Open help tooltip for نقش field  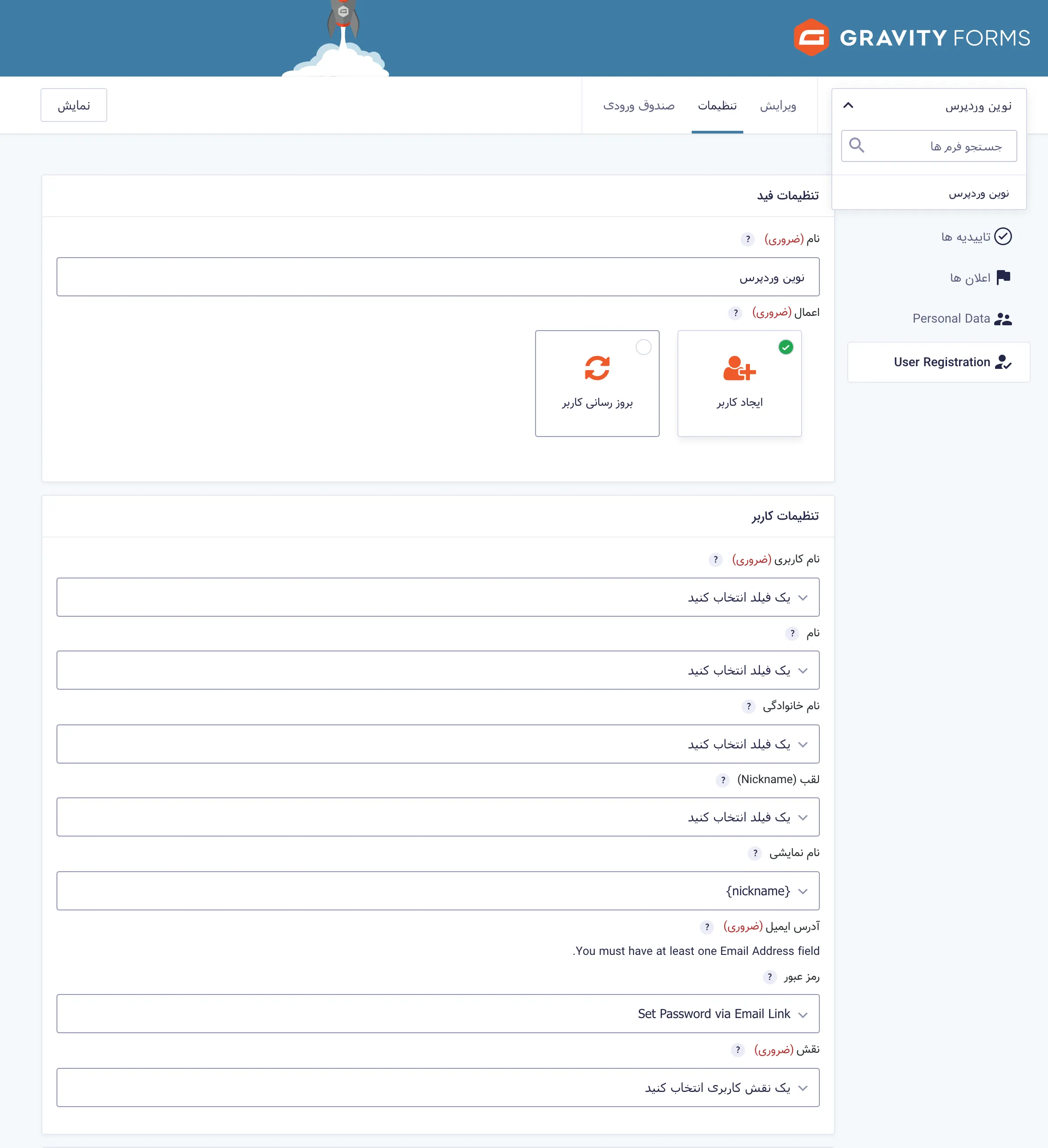[738, 1050]
